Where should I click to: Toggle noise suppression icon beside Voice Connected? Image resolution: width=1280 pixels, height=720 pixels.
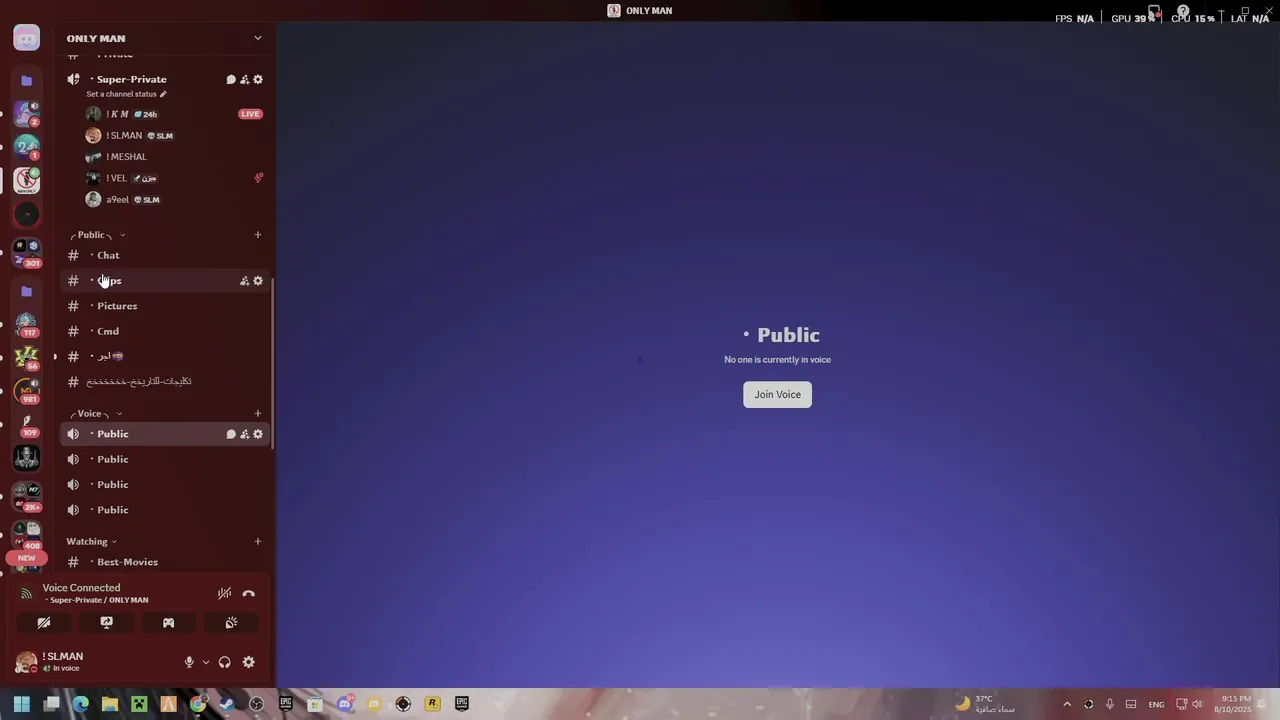pyautogui.click(x=224, y=594)
